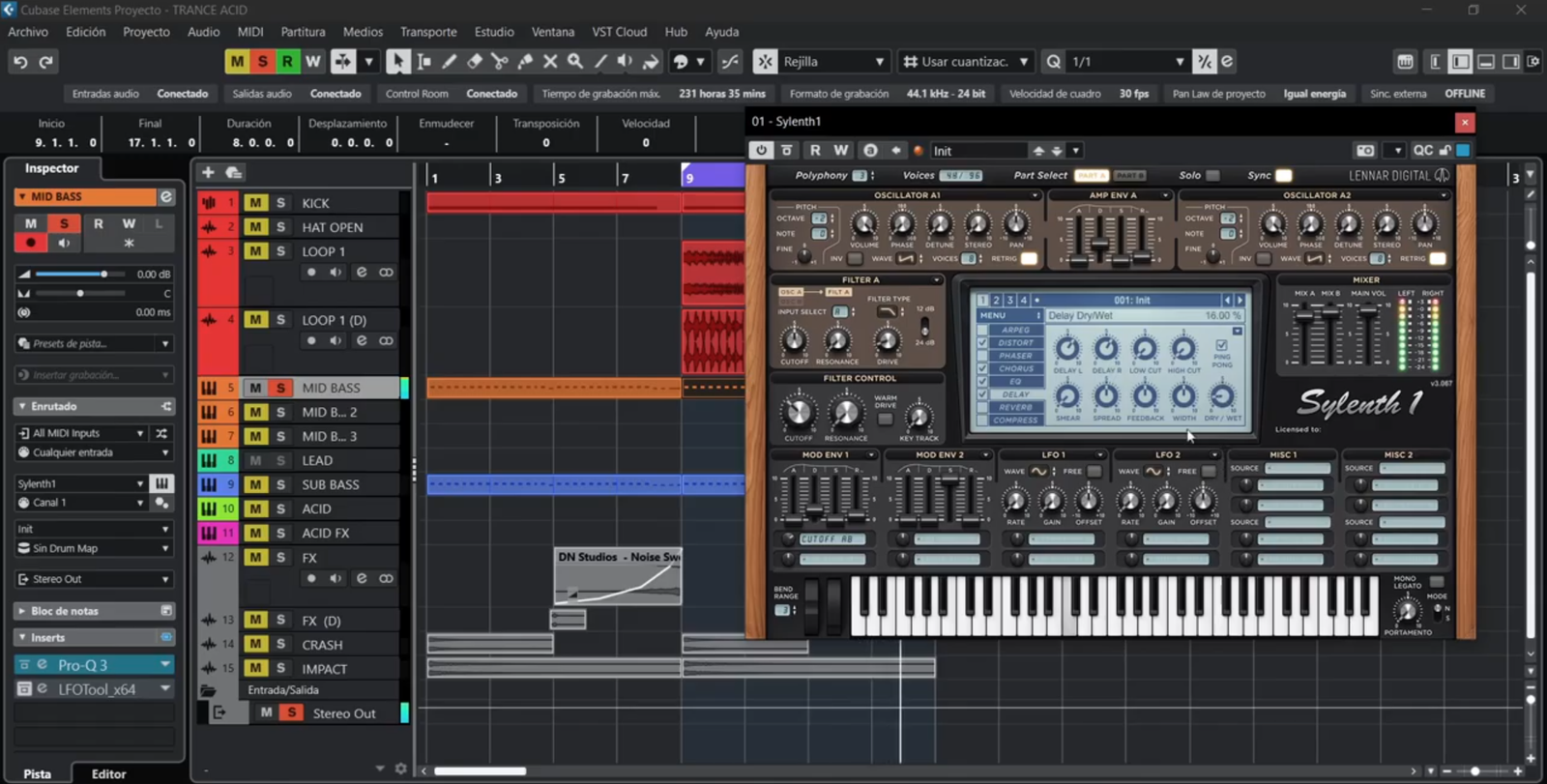The width and height of the screenshot is (1547, 784).
Task: Enable the Reverb effect checkbox in Sylenth1
Action: click(x=983, y=407)
